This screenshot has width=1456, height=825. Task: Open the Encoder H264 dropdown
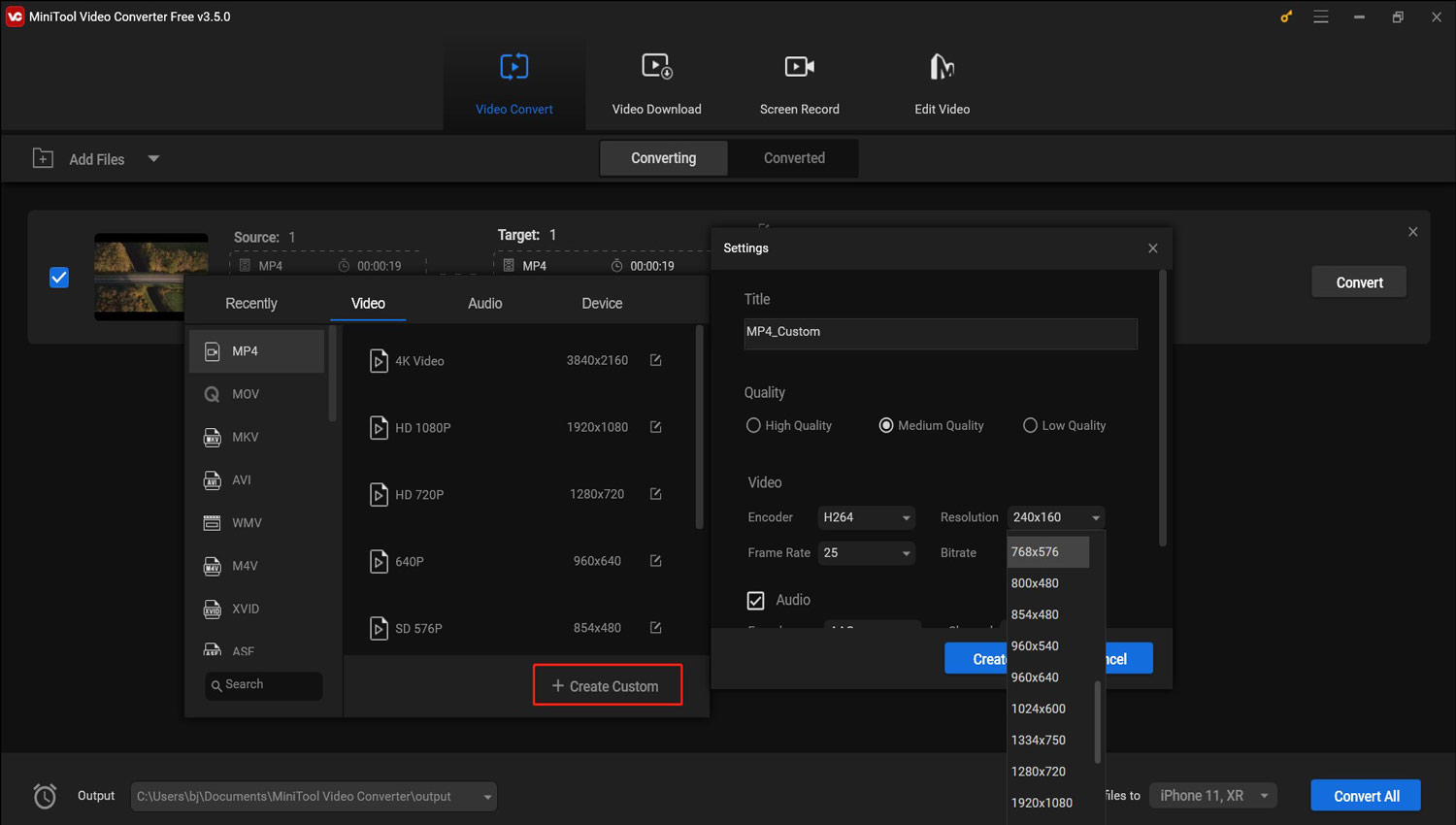866,517
